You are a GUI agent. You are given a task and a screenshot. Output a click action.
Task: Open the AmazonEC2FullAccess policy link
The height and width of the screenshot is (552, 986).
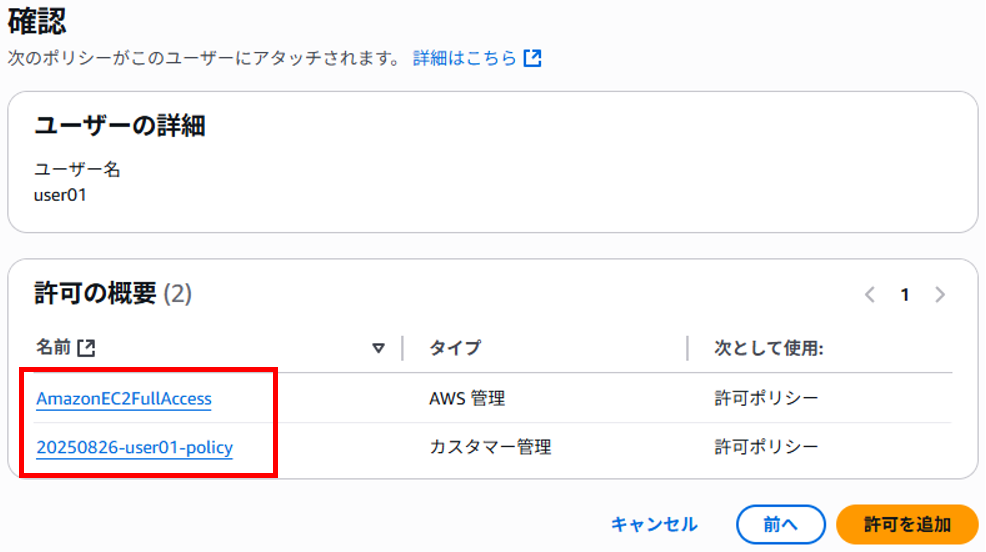124,399
